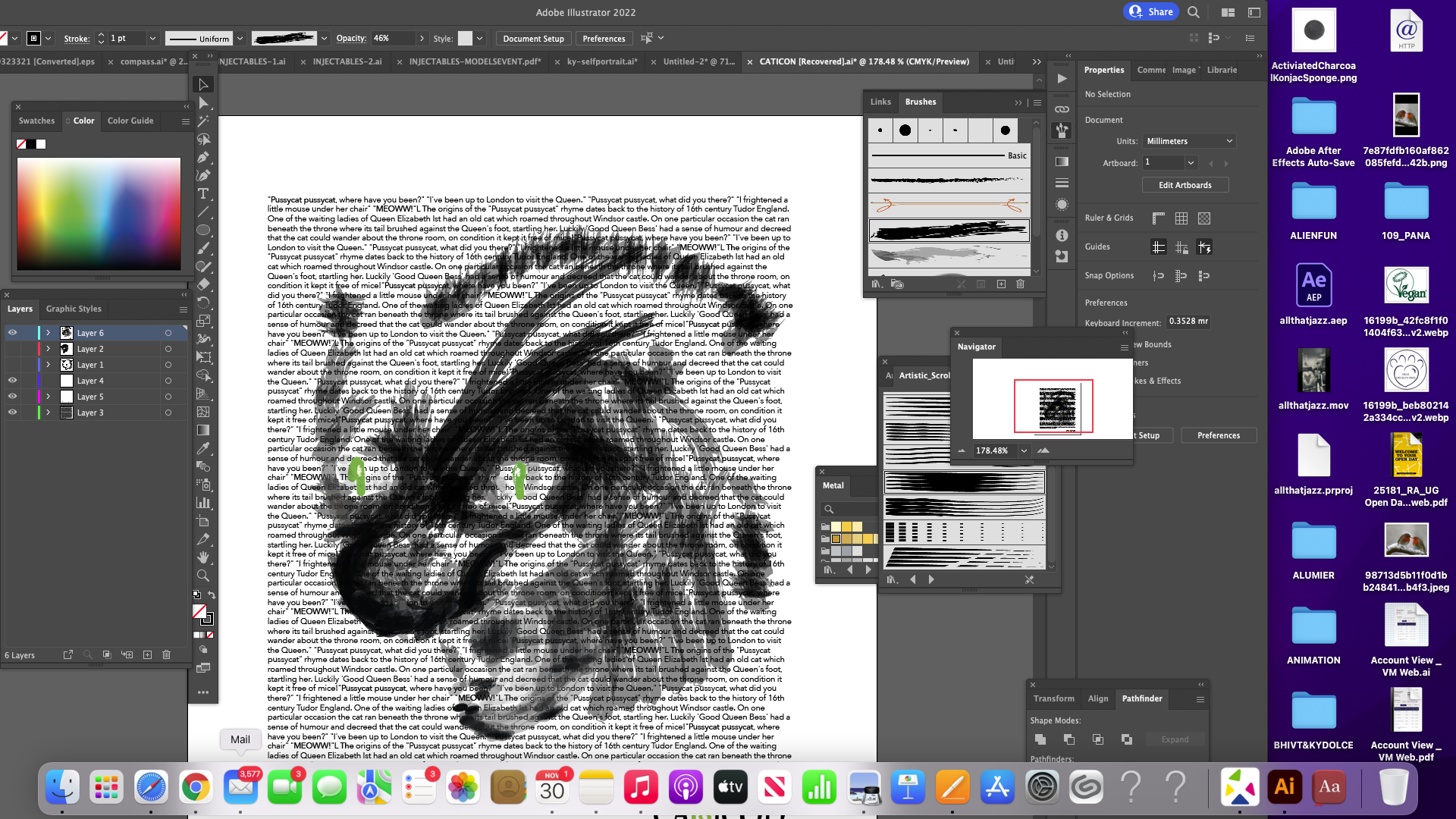Toggle visibility of Layer 4

[12, 381]
